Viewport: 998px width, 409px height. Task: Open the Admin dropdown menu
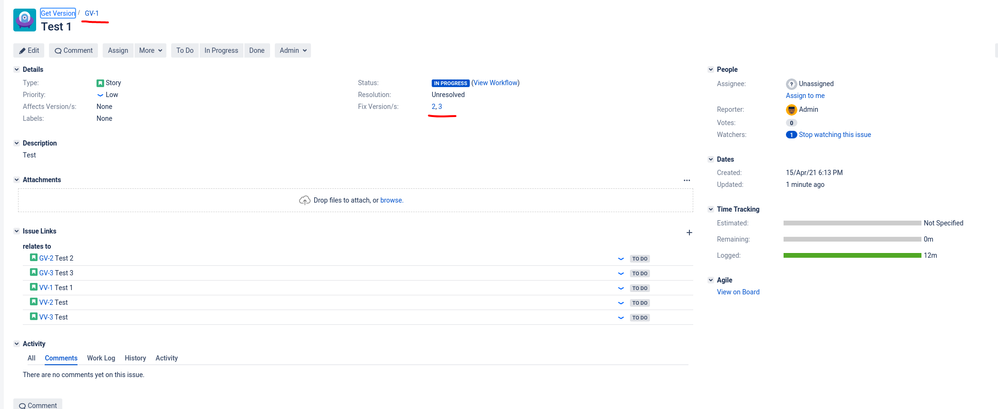click(x=293, y=50)
